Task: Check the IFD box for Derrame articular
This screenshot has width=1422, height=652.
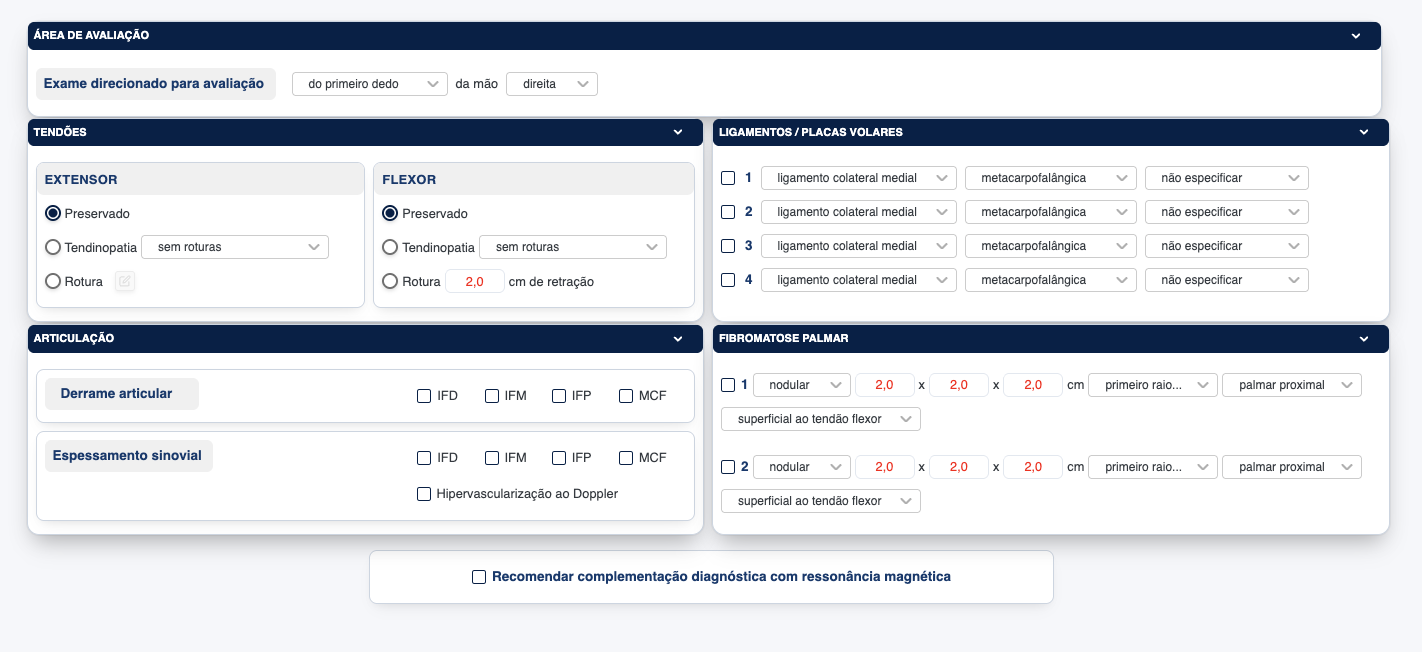Action: click(x=424, y=396)
